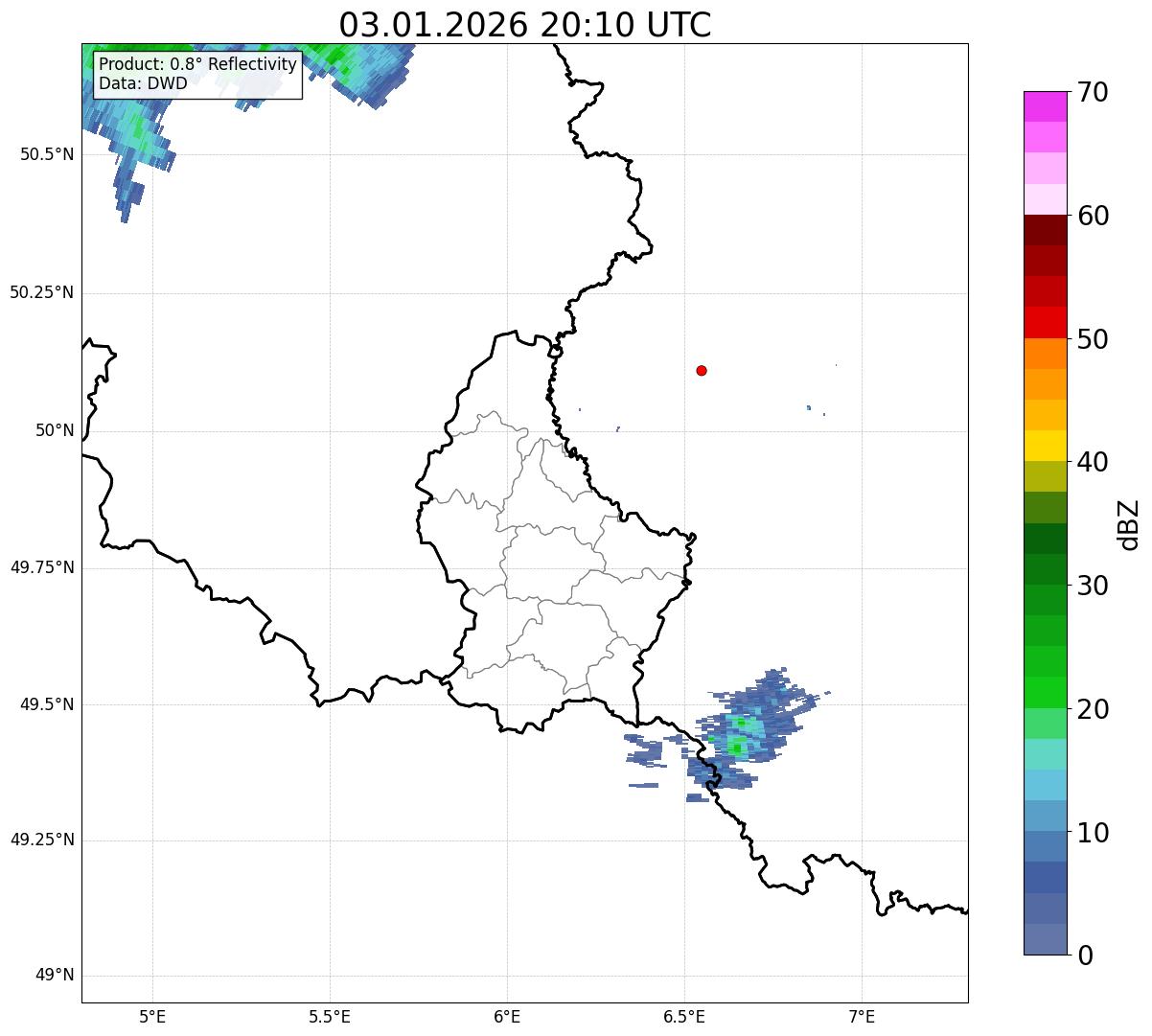Click the red station marker dot

pyautogui.click(x=702, y=371)
